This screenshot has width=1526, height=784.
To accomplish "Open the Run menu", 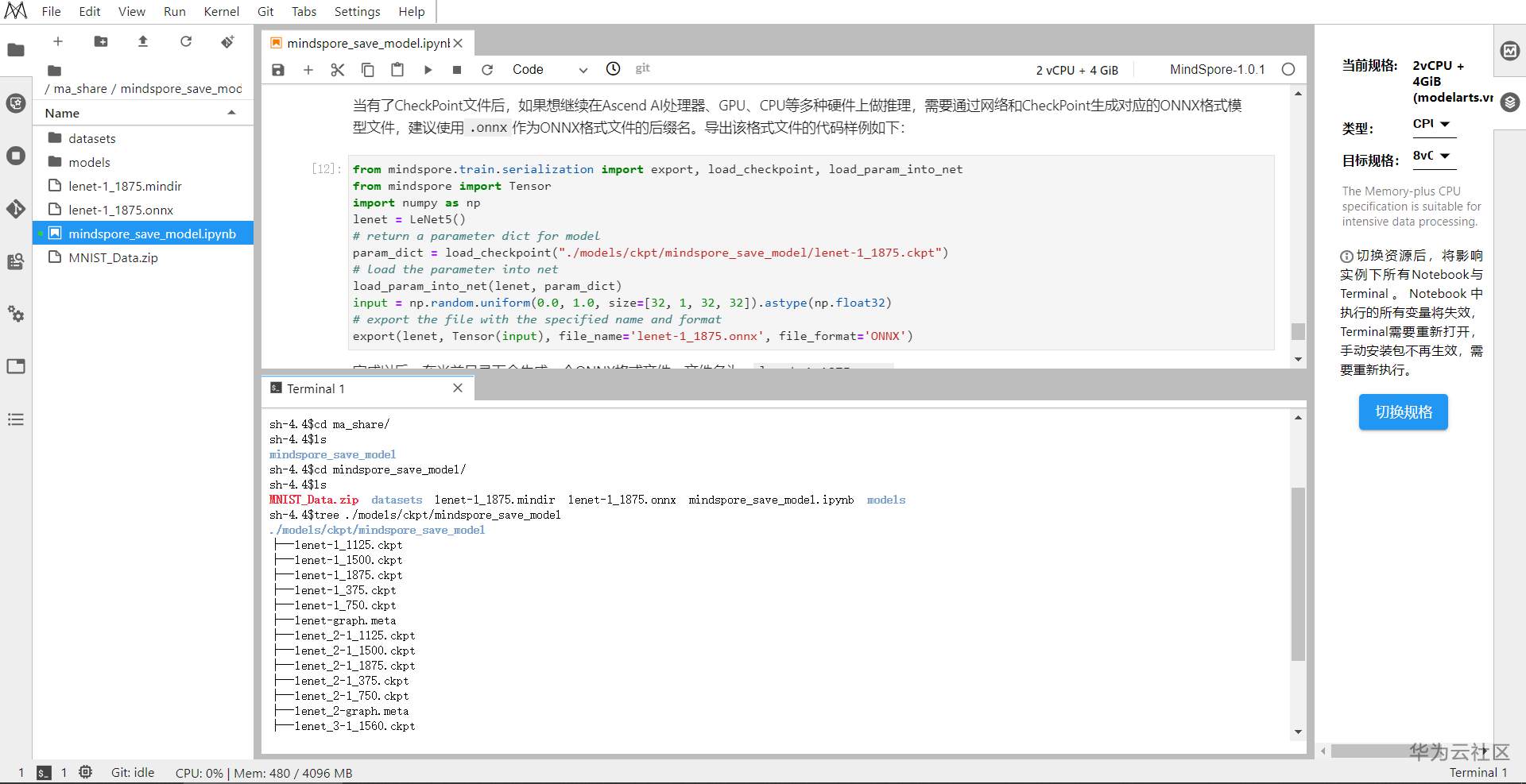I will click(x=175, y=11).
